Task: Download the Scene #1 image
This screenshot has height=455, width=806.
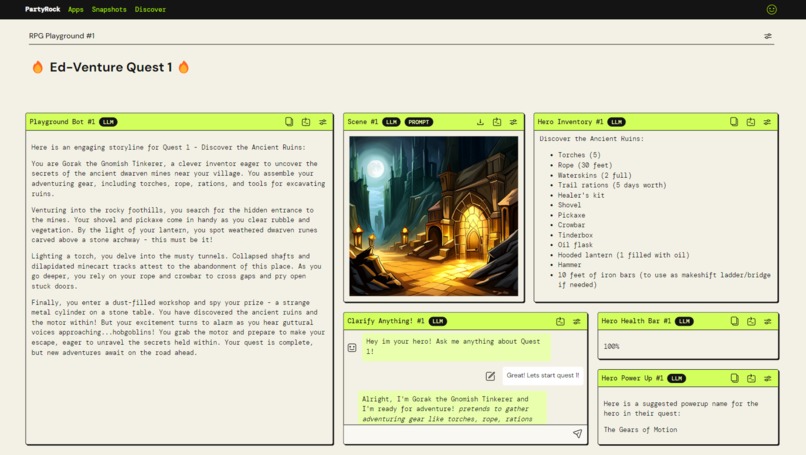Action: 480,122
